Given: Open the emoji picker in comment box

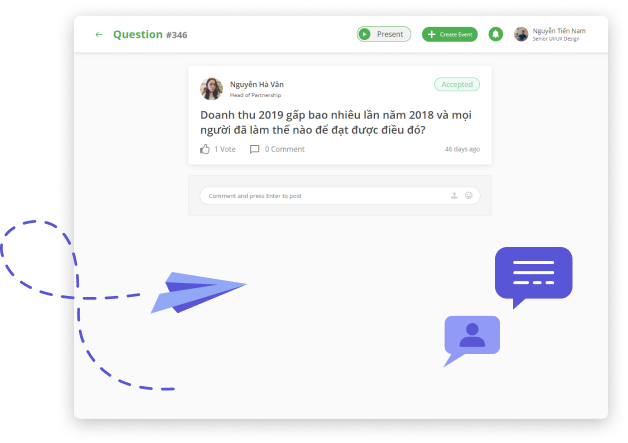Looking at the screenshot, I should click(x=468, y=196).
